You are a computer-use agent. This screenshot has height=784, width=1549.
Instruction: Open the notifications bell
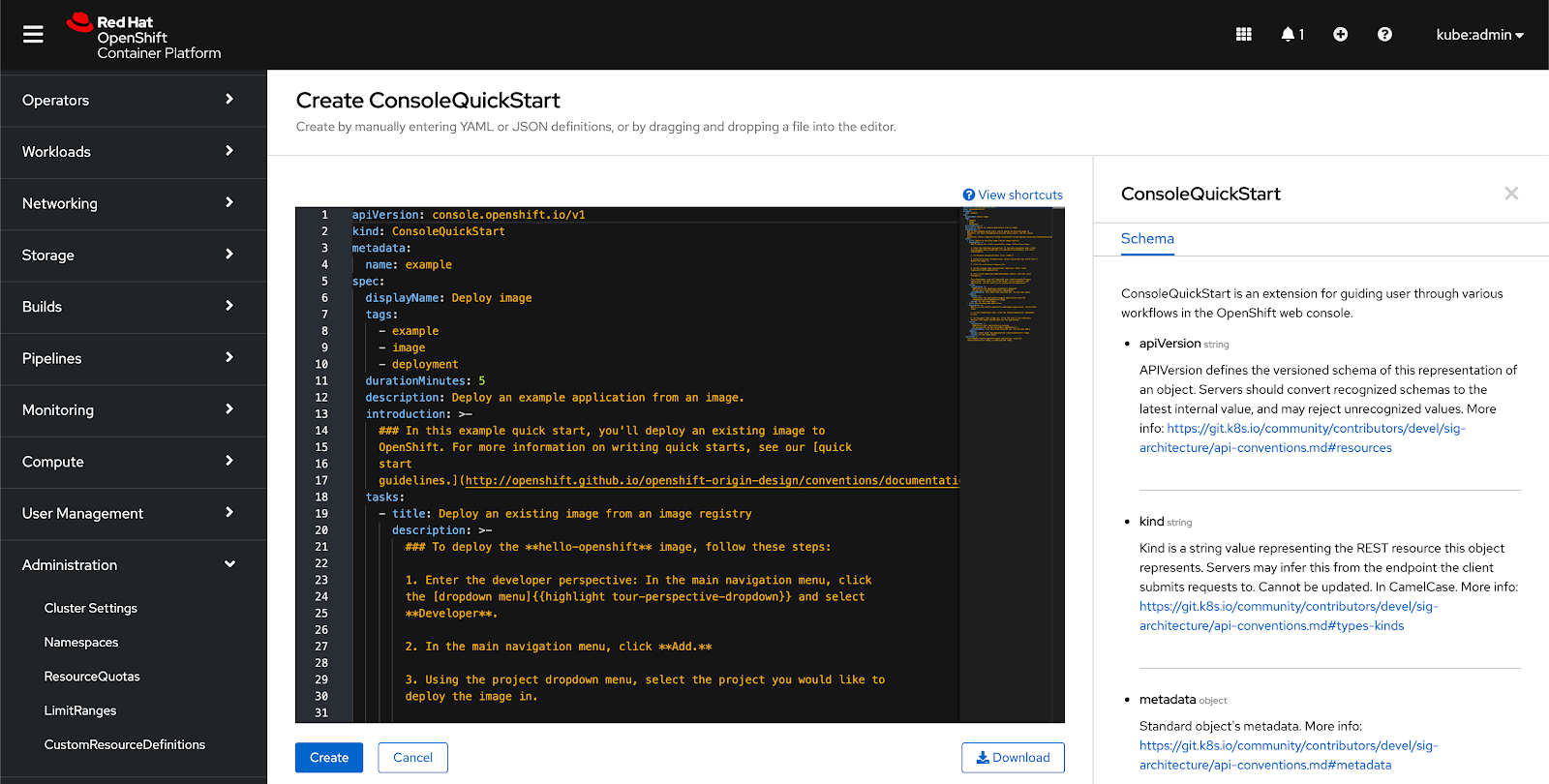pyautogui.click(x=1291, y=35)
